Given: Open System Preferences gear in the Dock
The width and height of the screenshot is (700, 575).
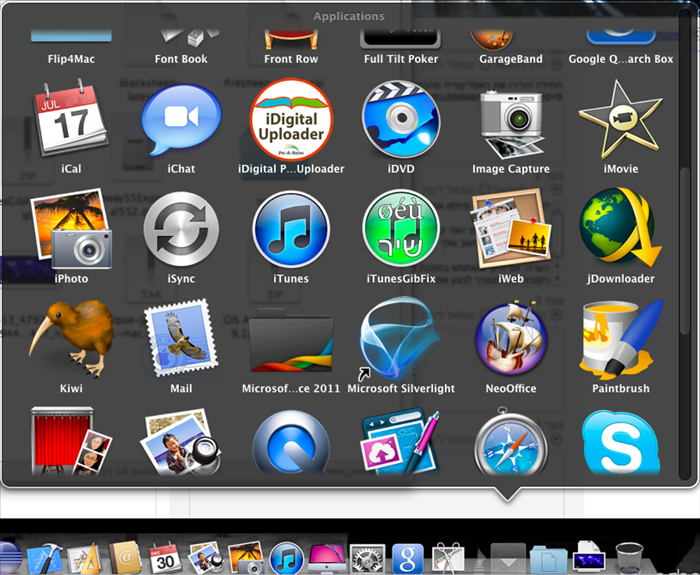Looking at the screenshot, I should pyautogui.click(x=367, y=559).
